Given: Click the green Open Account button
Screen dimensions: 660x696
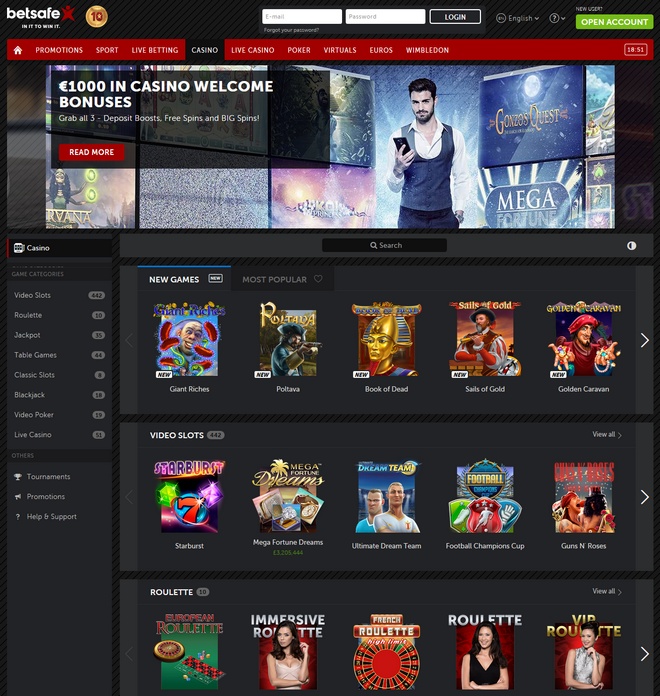Looking at the screenshot, I should [x=614, y=22].
